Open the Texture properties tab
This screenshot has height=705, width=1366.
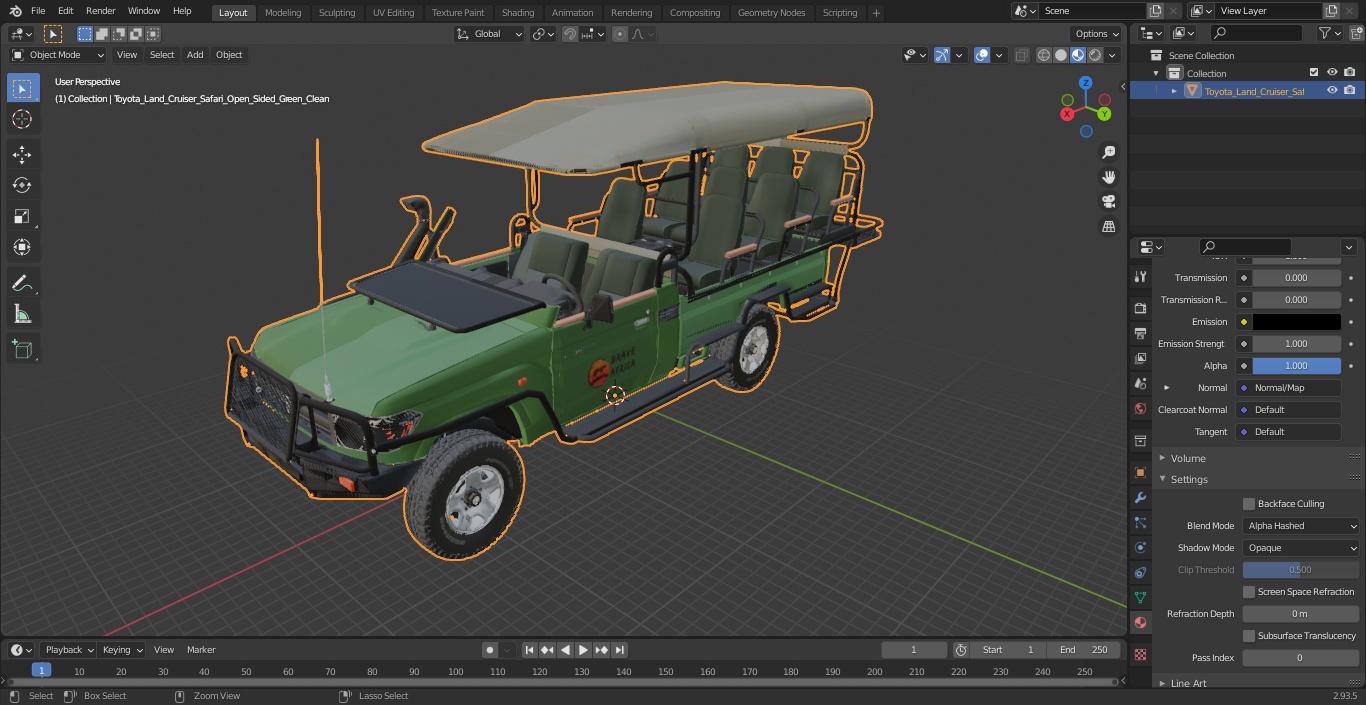coord(1140,654)
